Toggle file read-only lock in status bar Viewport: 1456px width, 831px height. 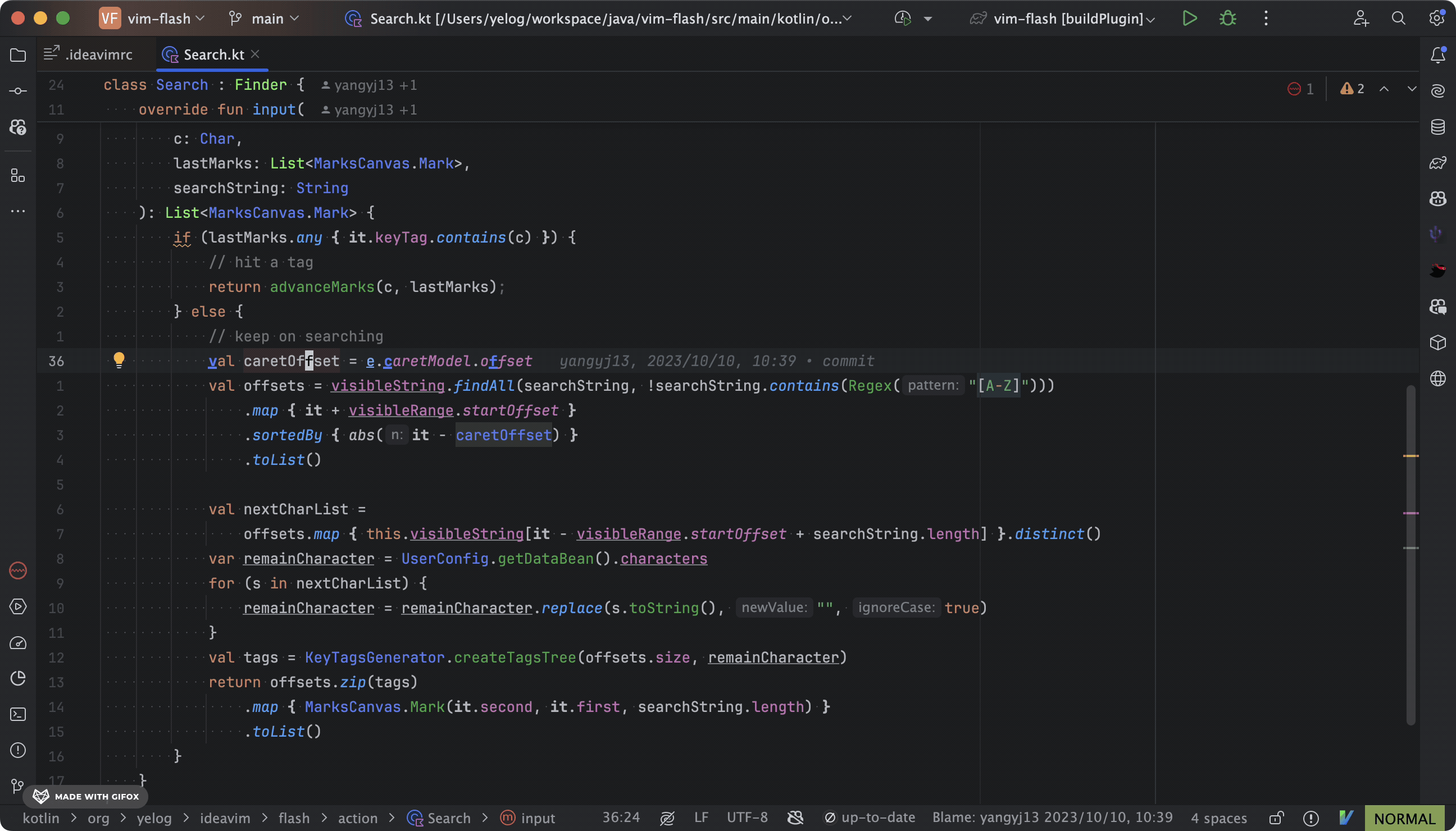[1277, 818]
